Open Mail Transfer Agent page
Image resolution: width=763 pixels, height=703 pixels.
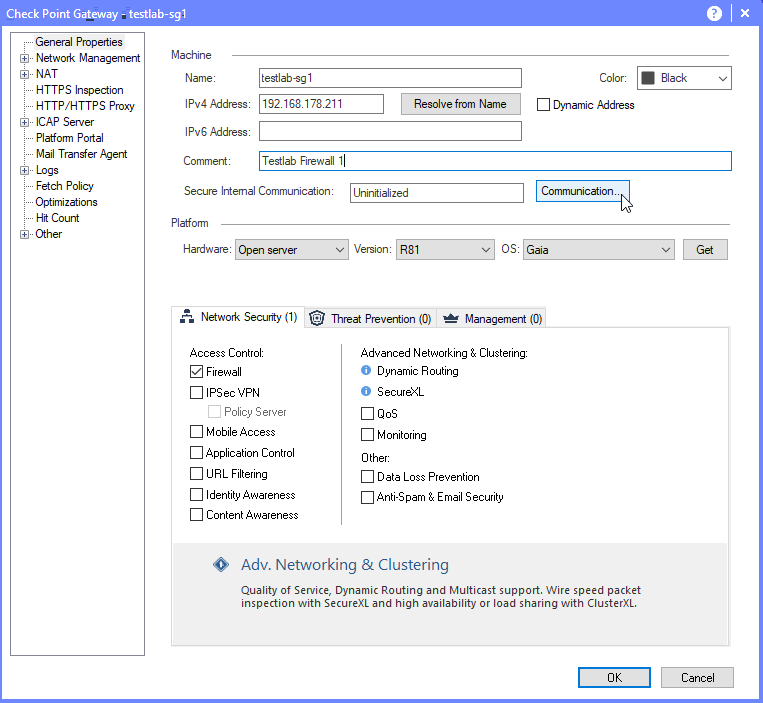click(x=81, y=154)
